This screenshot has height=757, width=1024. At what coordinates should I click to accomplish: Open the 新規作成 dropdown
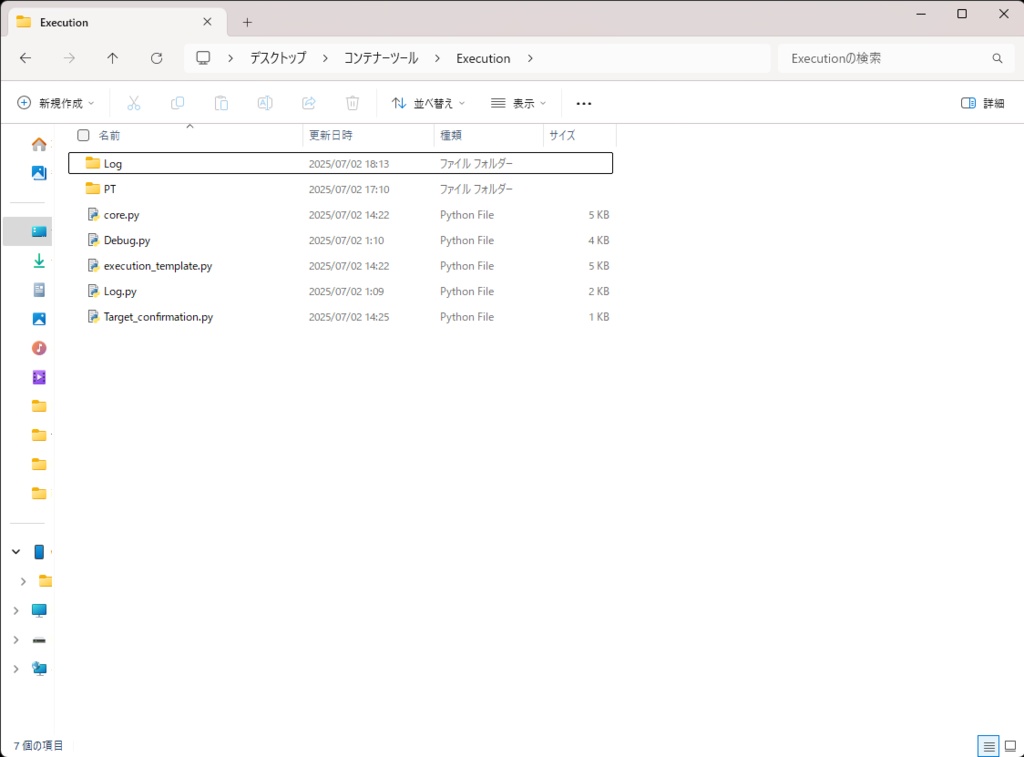[x=56, y=103]
